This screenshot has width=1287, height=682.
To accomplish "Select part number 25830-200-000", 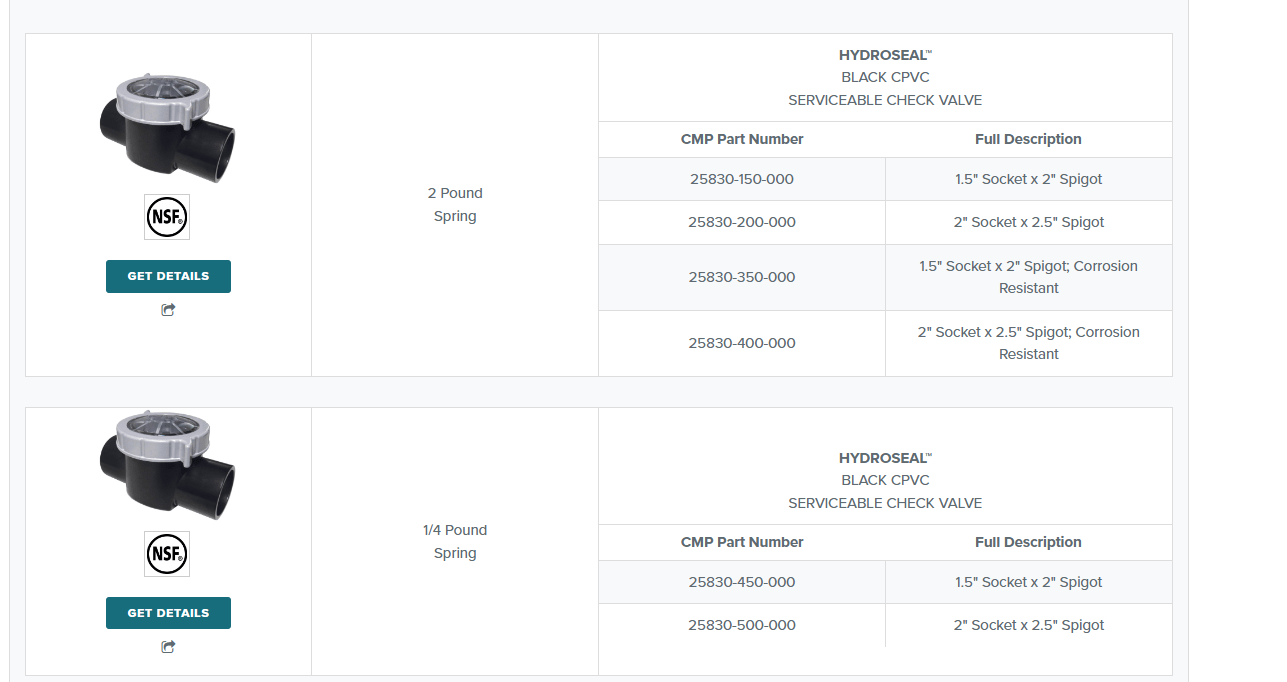I will click(741, 222).
